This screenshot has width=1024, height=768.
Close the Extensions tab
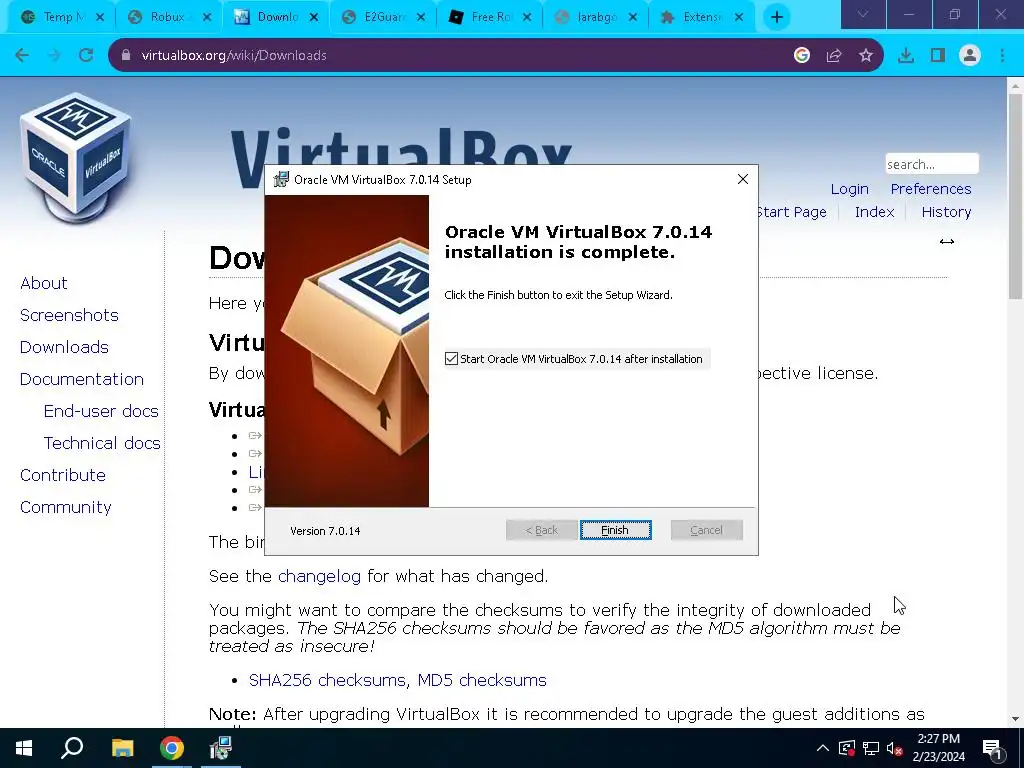739,18
